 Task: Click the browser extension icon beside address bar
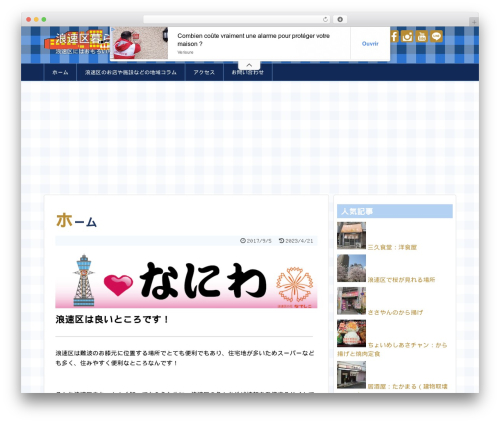point(340,19)
